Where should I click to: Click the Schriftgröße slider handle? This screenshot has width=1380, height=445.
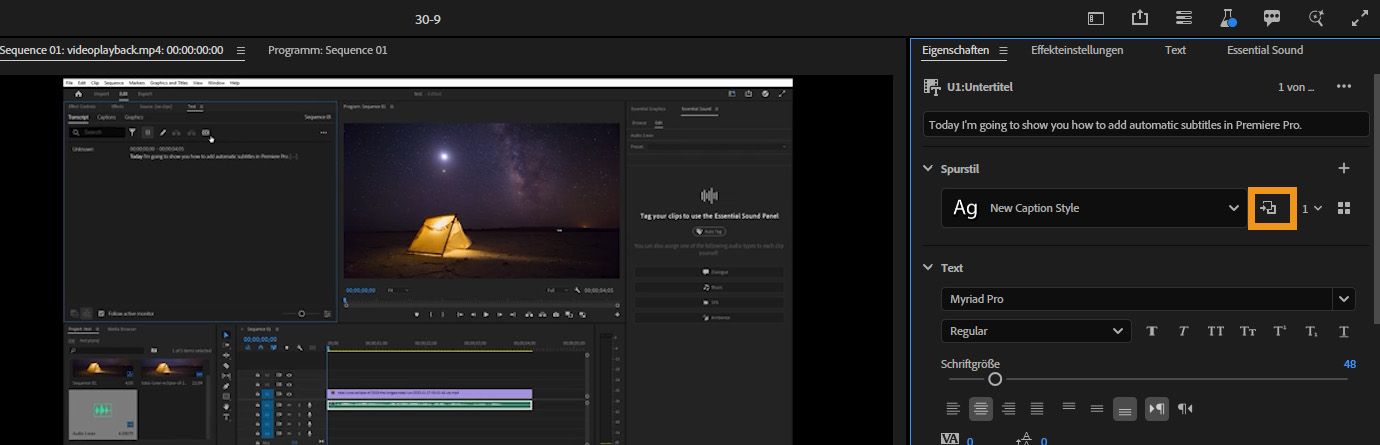pos(995,379)
